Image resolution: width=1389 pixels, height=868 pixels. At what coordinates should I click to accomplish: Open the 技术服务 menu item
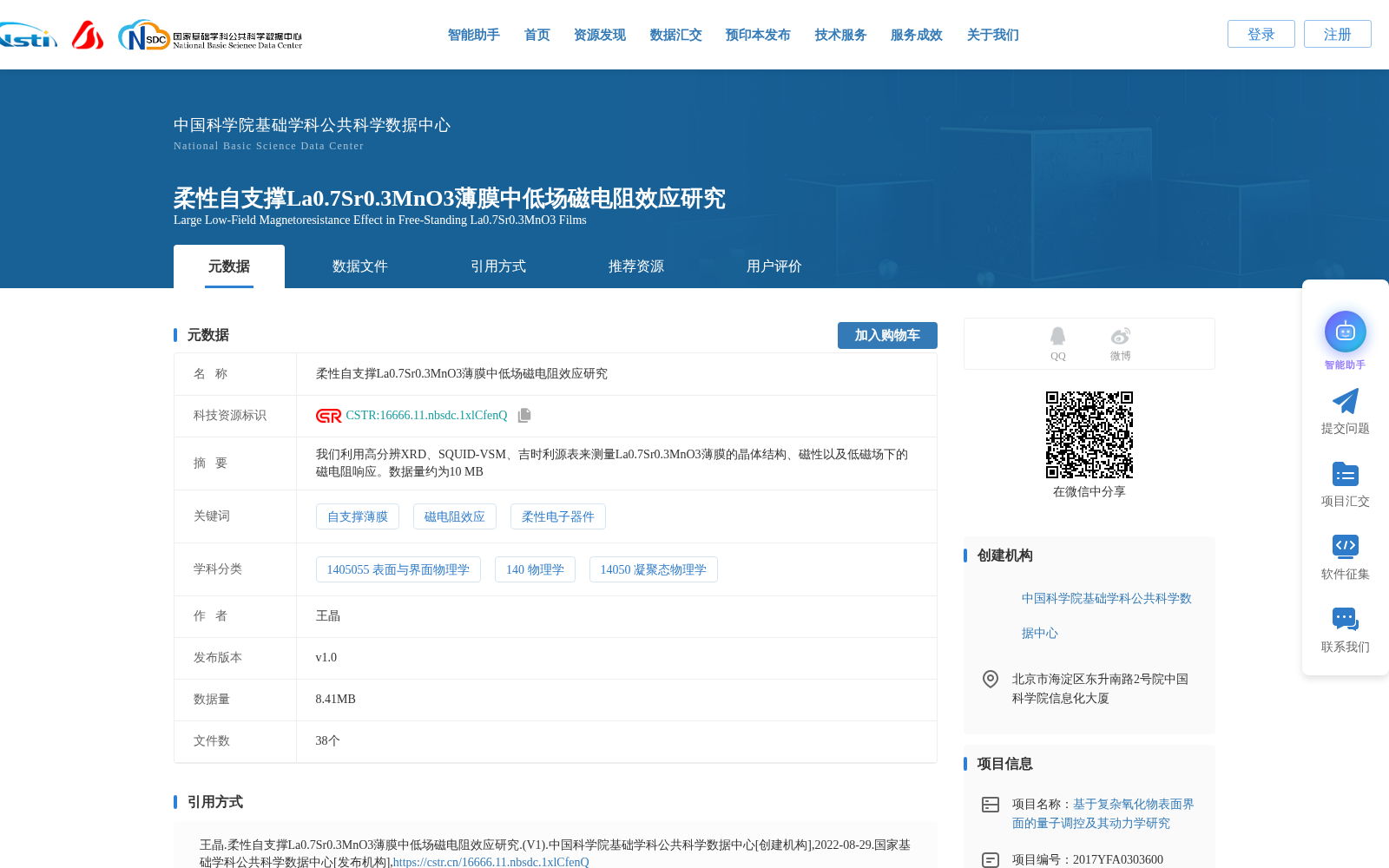pos(840,35)
